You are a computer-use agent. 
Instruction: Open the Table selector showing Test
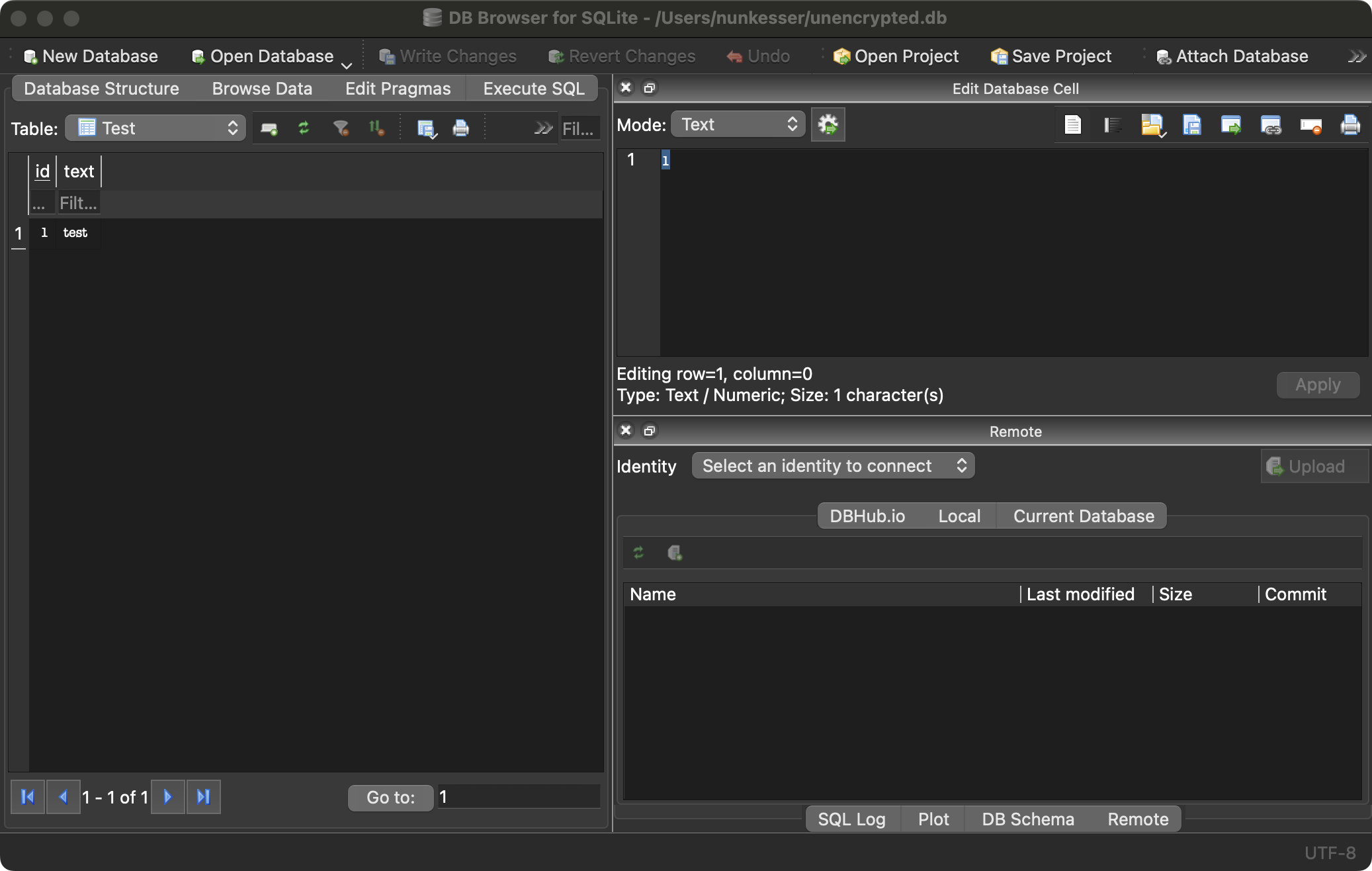pos(156,128)
